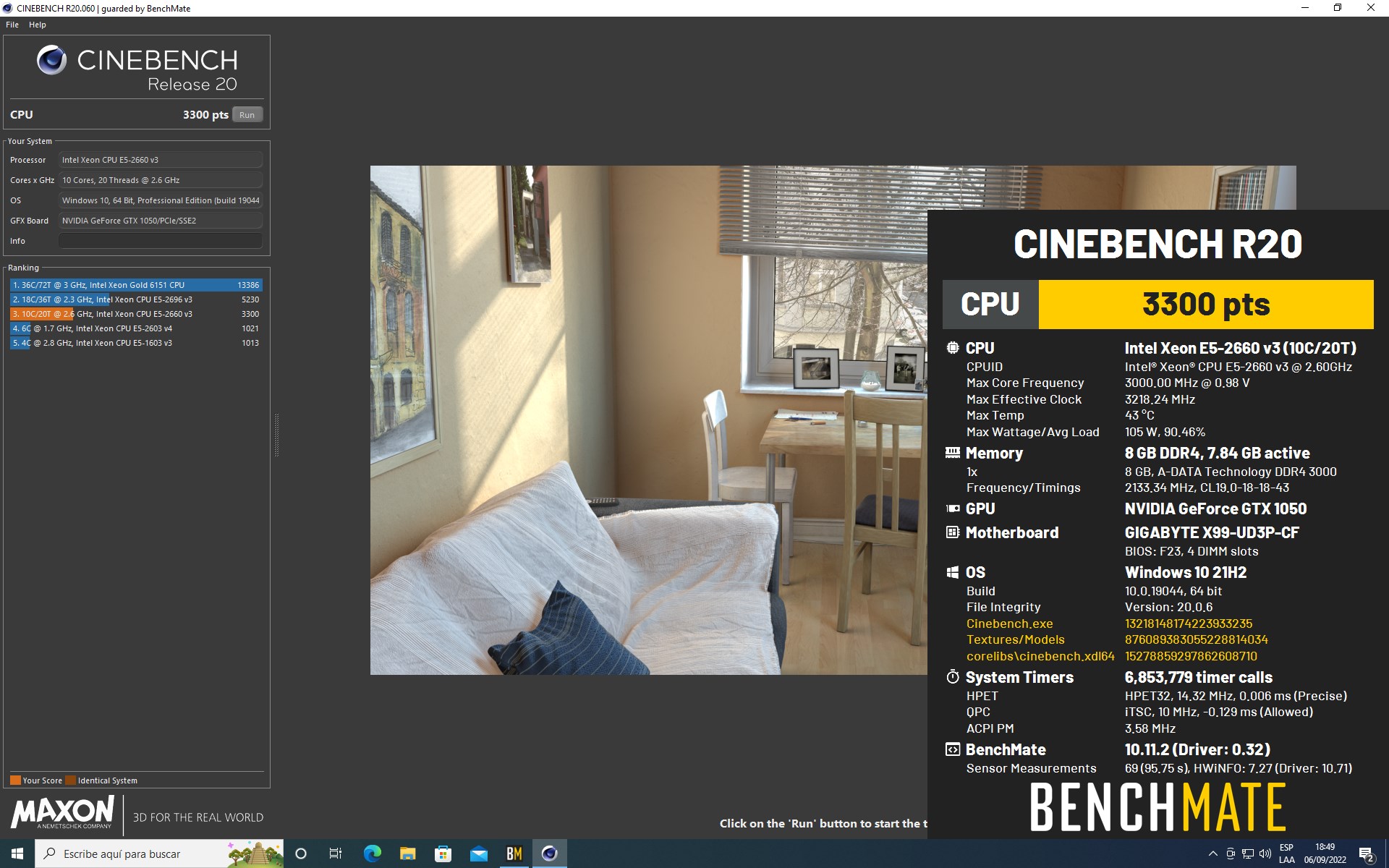This screenshot has width=1389, height=868.
Task: Select ranking entry Xeon E5-2696 v3
Action: (x=136, y=299)
